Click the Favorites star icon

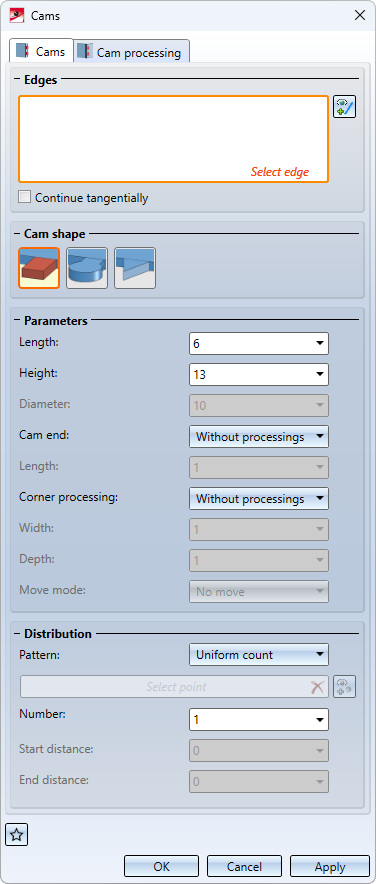[17, 835]
